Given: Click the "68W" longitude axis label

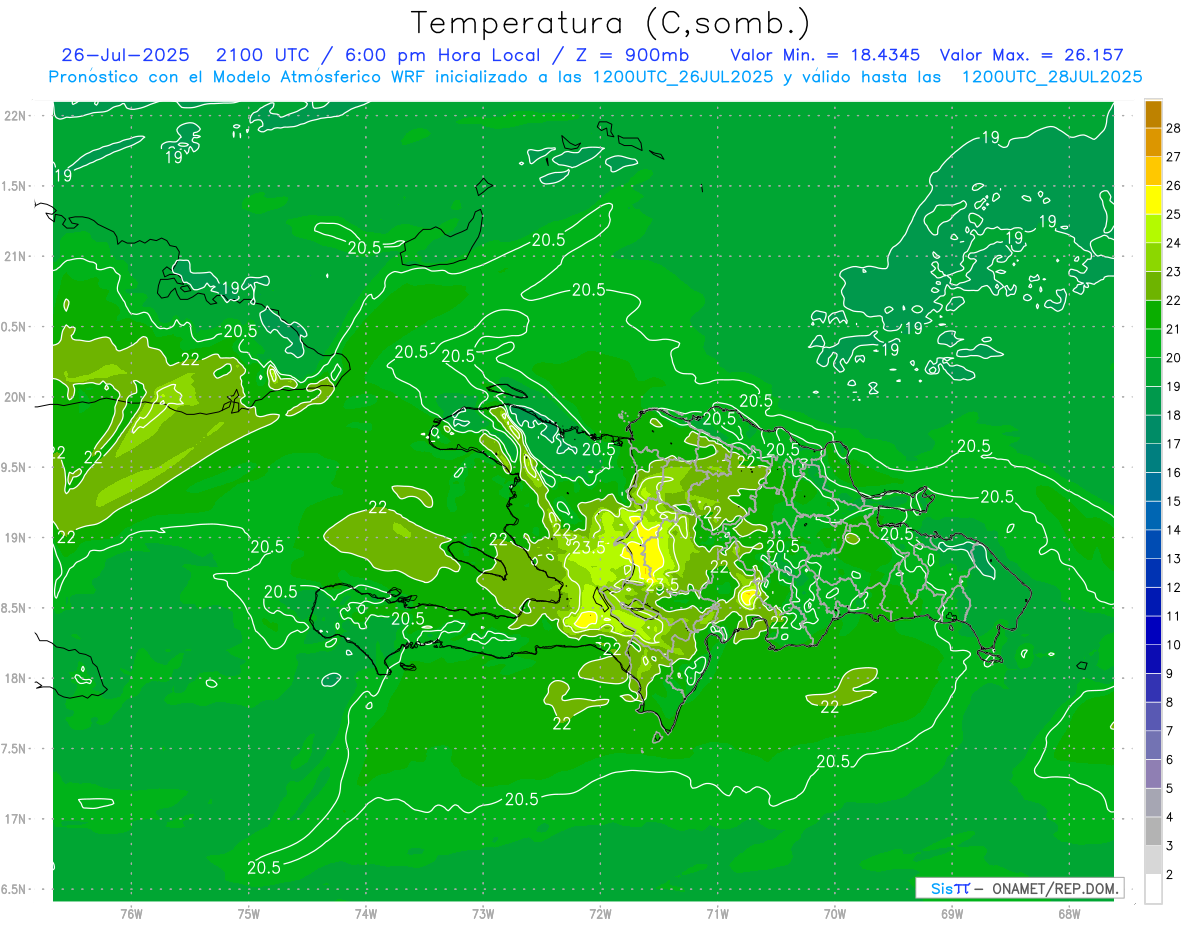Looking at the screenshot, I should pos(1069,914).
